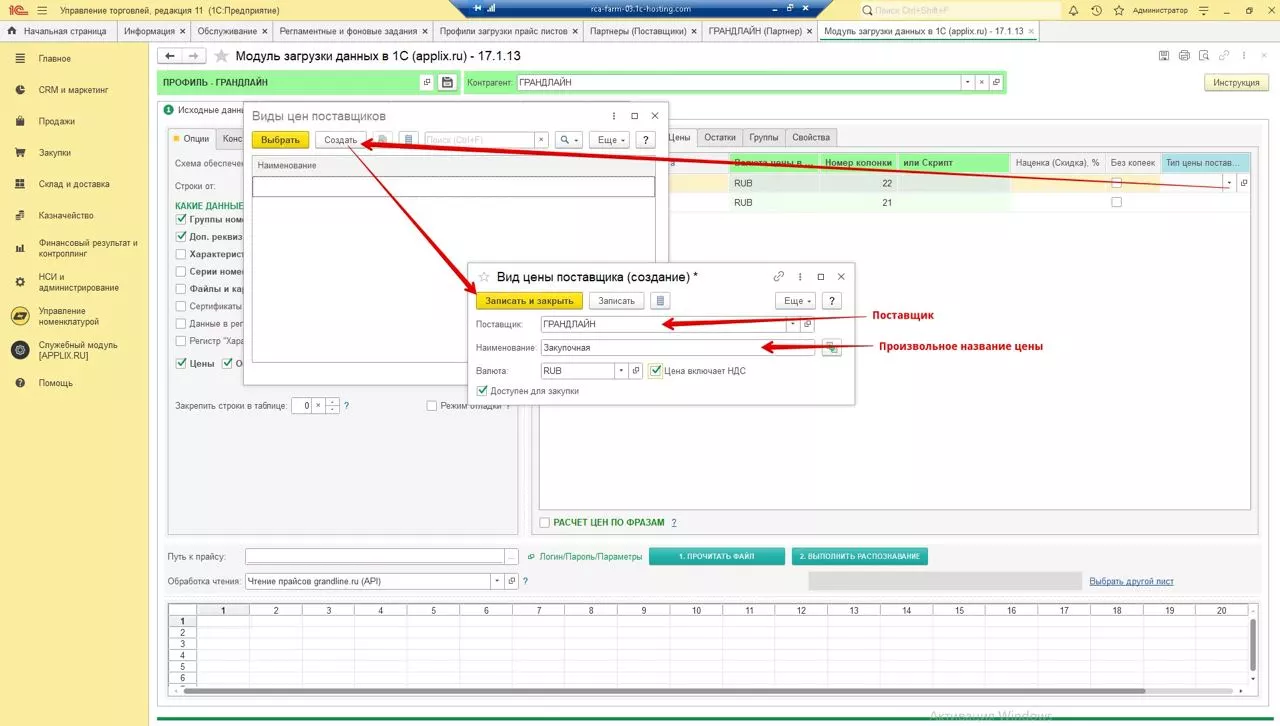The width and height of the screenshot is (1280, 726).
Task: Click the print icon in module header
Action: coord(1184,56)
